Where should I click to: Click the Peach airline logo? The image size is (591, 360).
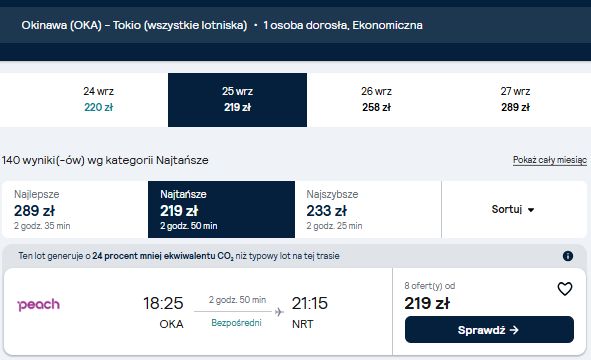click(39, 304)
